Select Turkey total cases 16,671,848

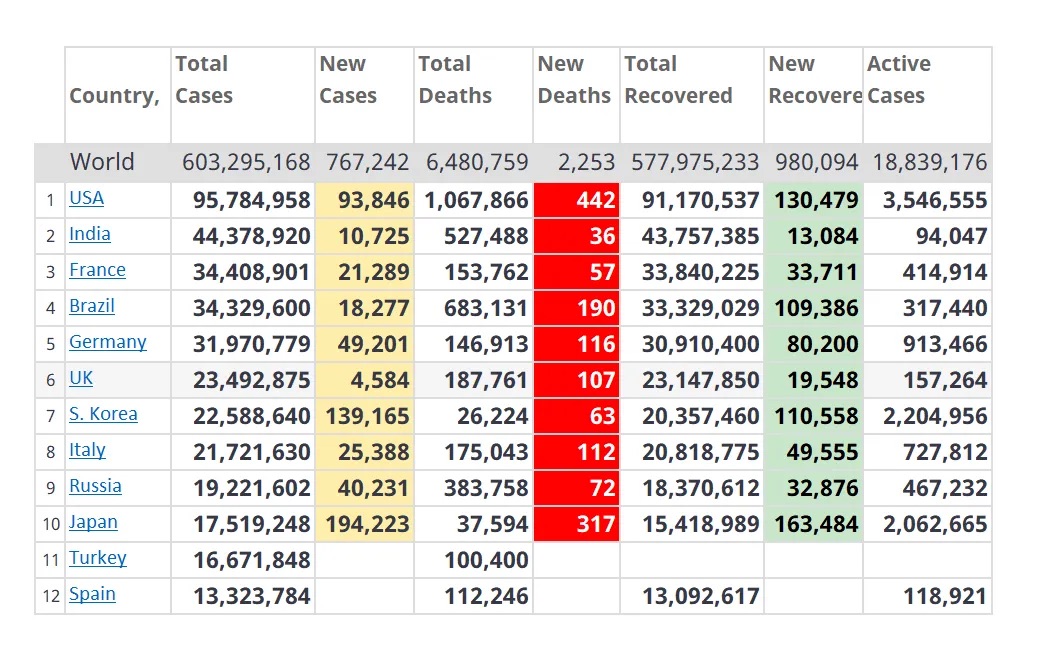point(252,561)
